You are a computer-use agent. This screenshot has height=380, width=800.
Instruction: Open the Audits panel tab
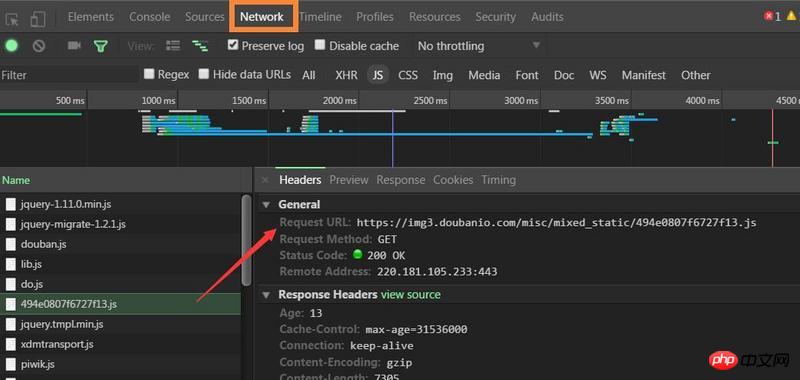point(547,17)
